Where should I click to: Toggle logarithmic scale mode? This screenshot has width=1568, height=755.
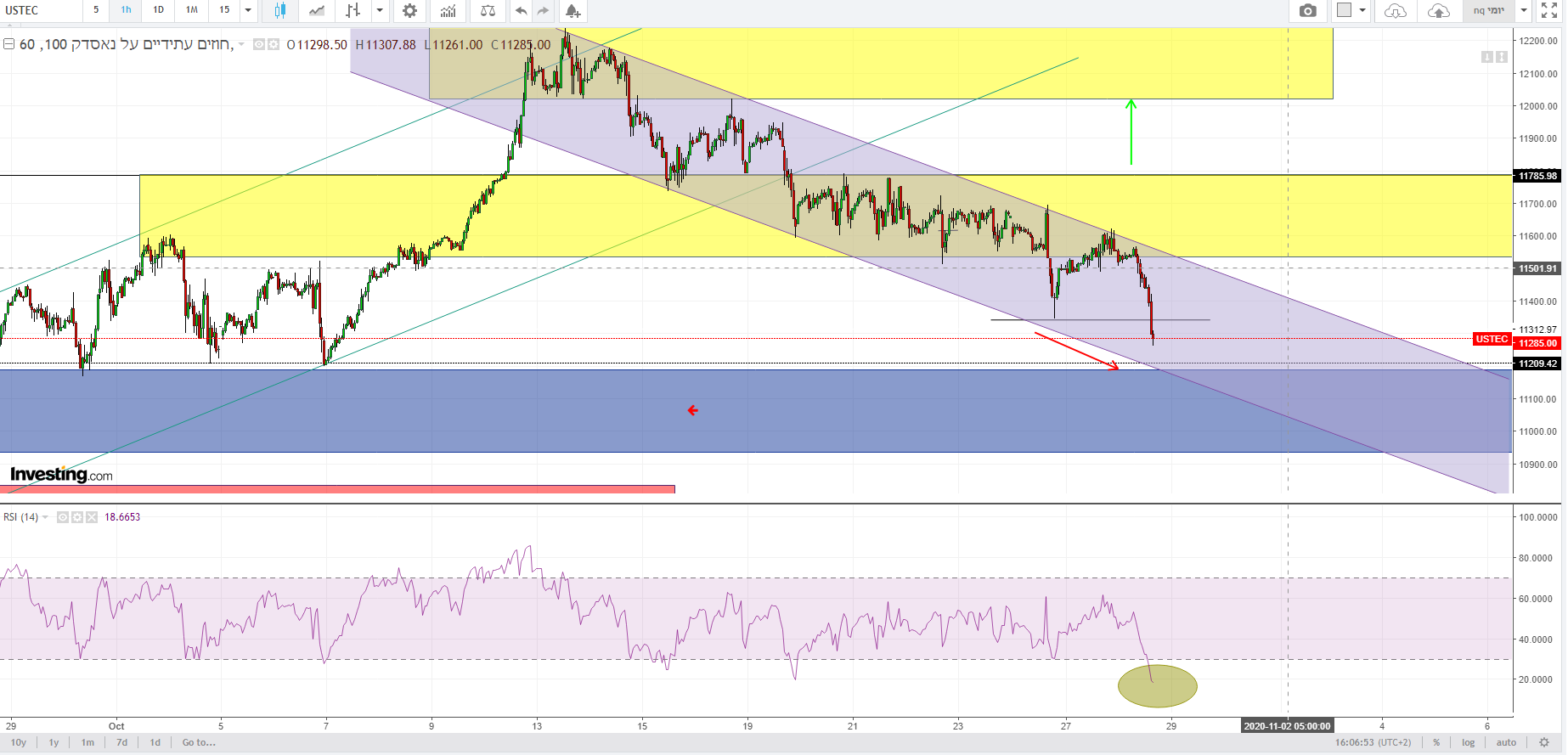1468,742
